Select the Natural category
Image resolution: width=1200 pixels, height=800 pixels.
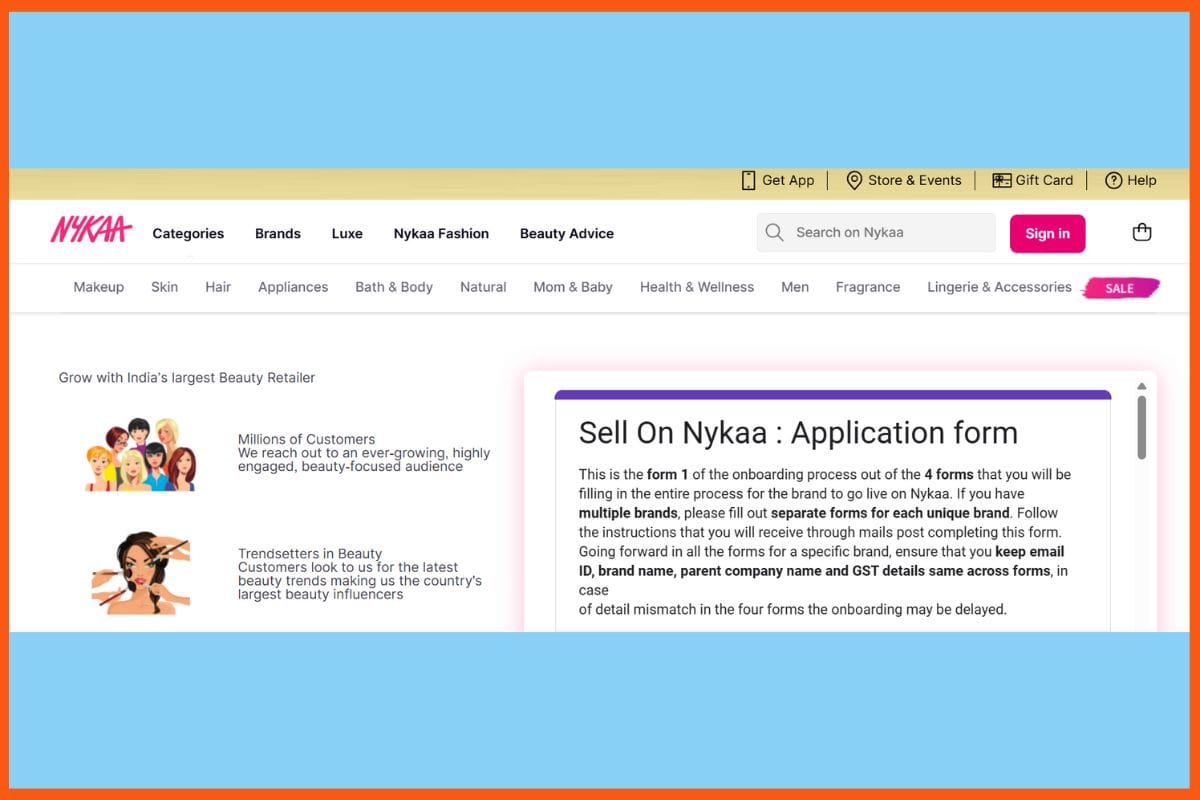[x=483, y=287]
